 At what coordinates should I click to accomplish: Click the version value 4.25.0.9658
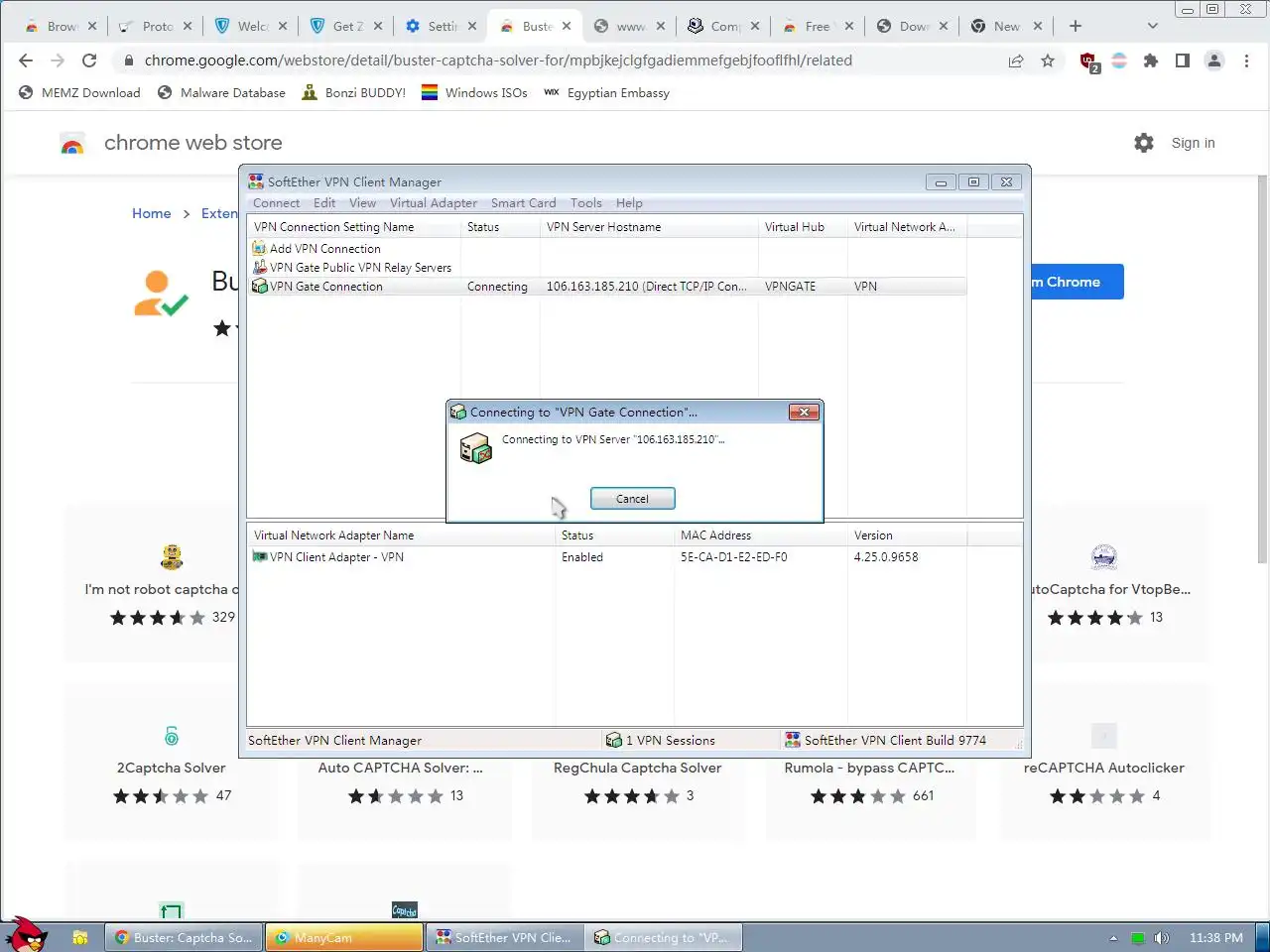coord(886,557)
